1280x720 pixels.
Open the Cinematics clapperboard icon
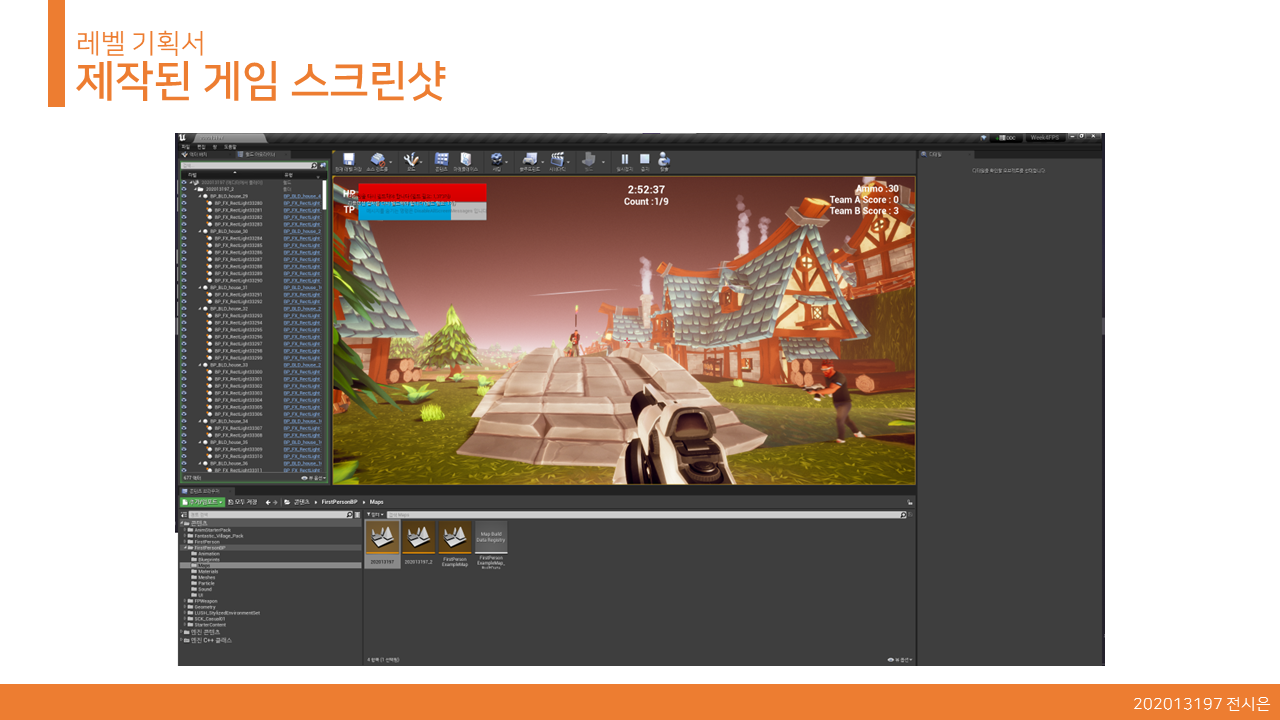pos(558,160)
